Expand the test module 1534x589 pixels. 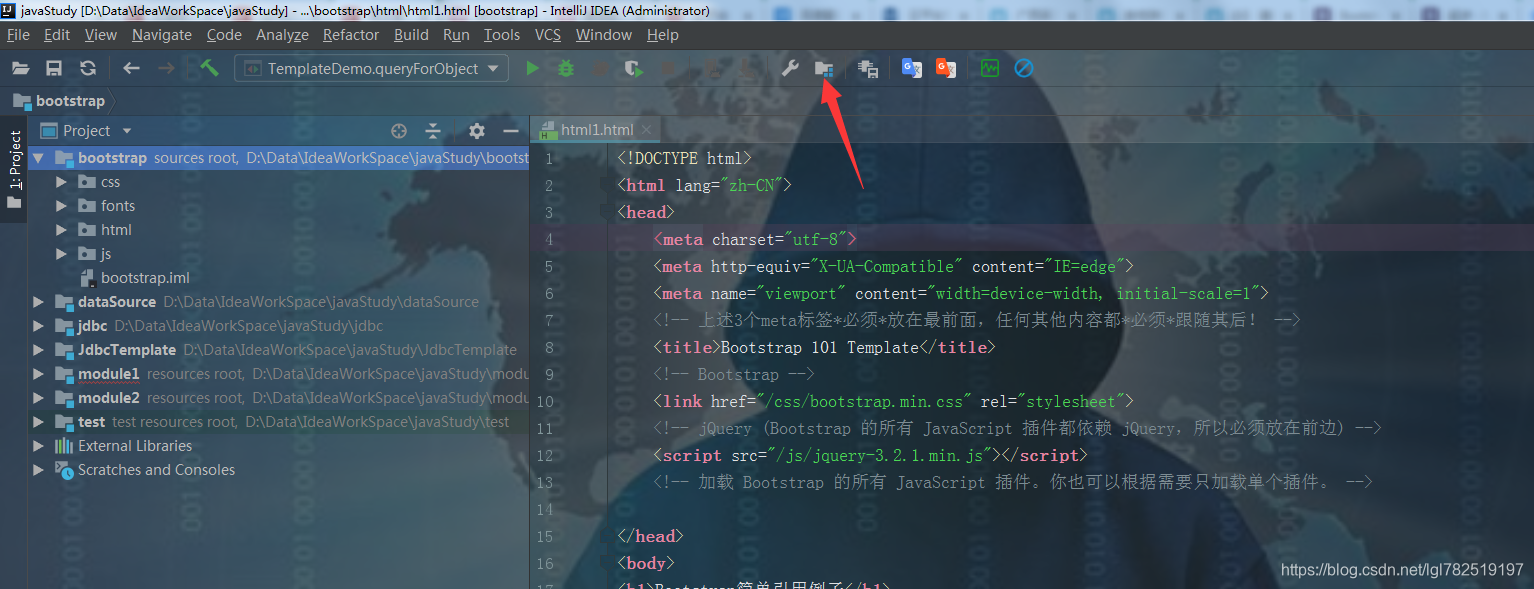(38, 422)
